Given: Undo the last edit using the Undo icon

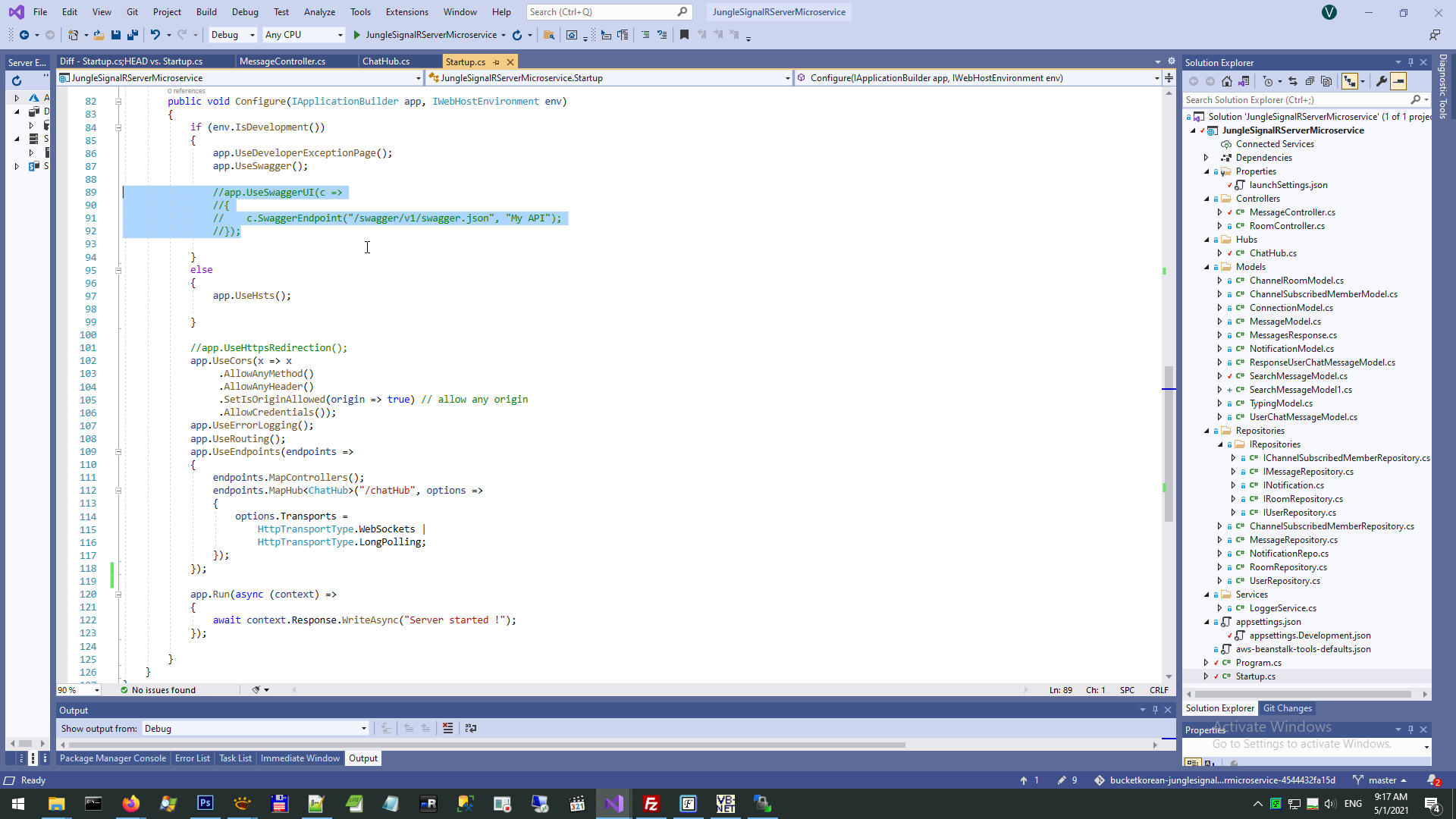Looking at the screenshot, I should pyautogui.click(x=155, y=35).
